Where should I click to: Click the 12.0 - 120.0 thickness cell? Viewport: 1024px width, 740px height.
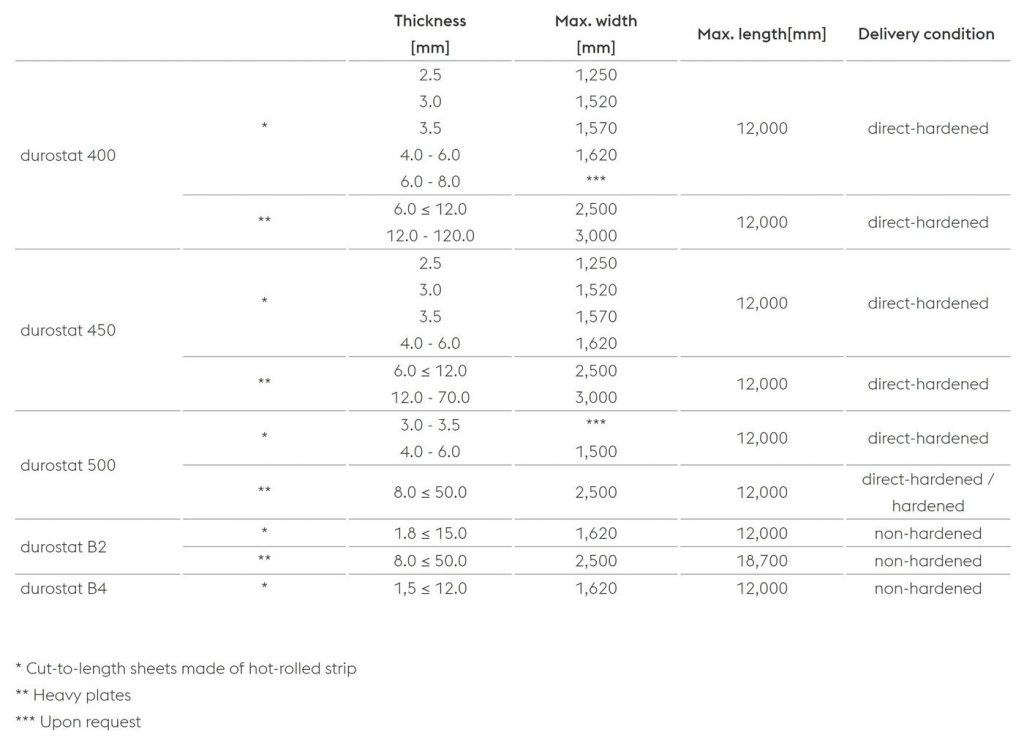[x=430, y=236]
